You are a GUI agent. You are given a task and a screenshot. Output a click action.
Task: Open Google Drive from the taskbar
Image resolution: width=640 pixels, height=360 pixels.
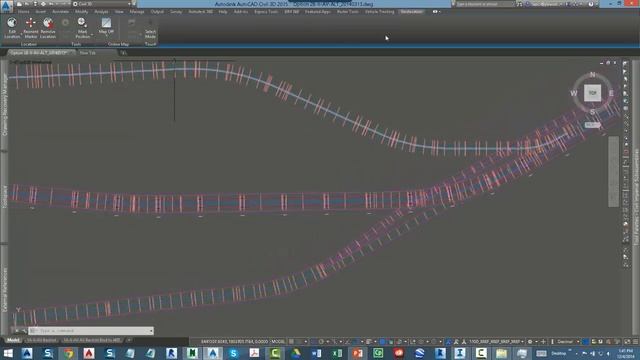click(x=296, y=353)
